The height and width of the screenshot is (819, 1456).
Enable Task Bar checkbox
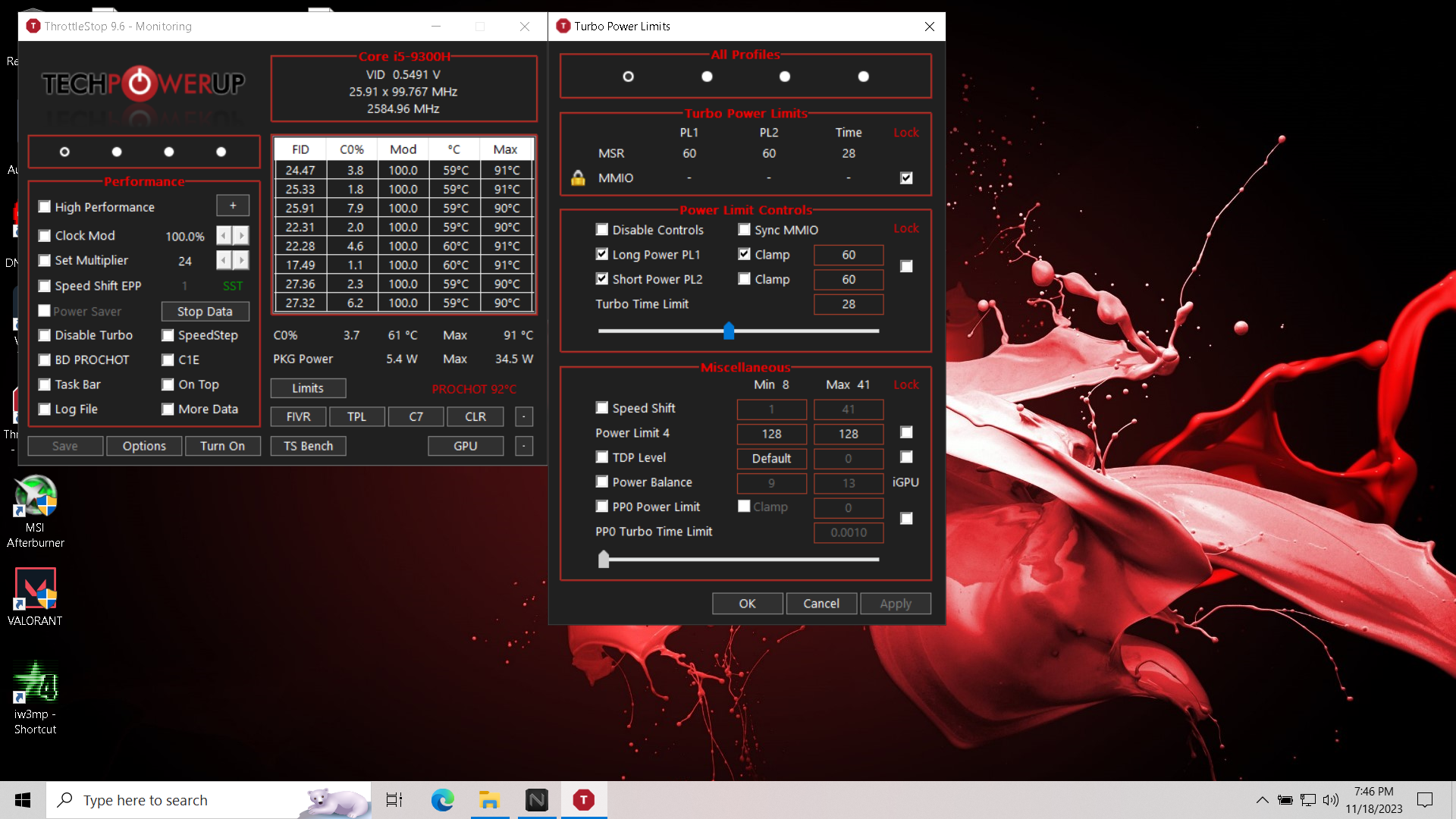pyautogui.click(x=45, y=384)
